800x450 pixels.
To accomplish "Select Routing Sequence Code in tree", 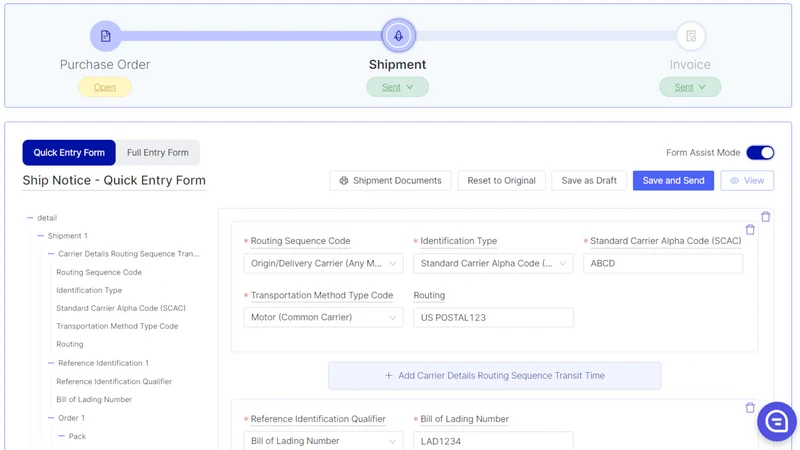I will [x=99, y=272].
